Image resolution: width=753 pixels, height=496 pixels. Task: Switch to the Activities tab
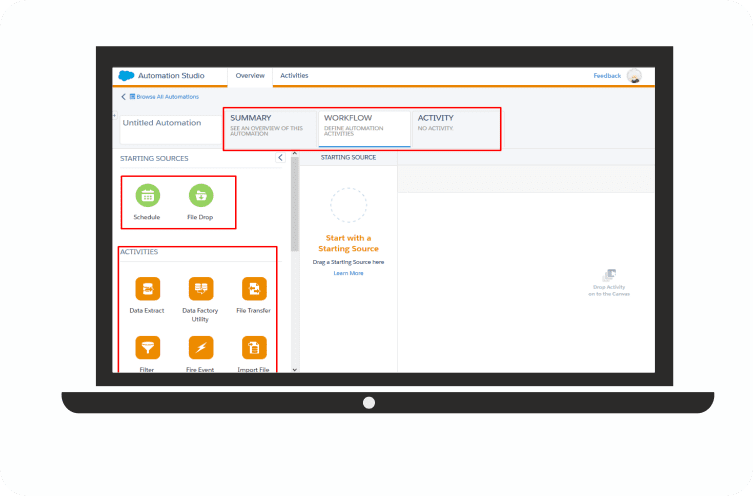(x=294, y=76)
